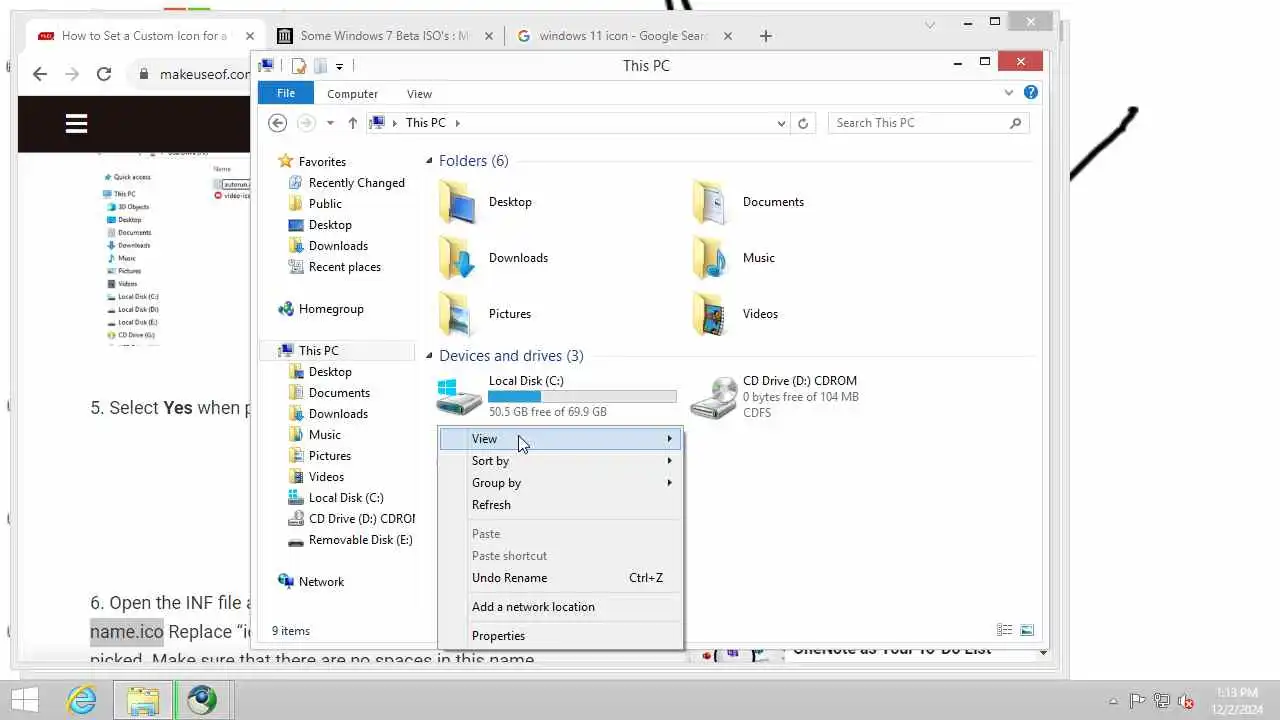Expand the ribbon with the chevron
Image resolution: width=1280 pixels, height=720 pixels.
coord(1009,93)
